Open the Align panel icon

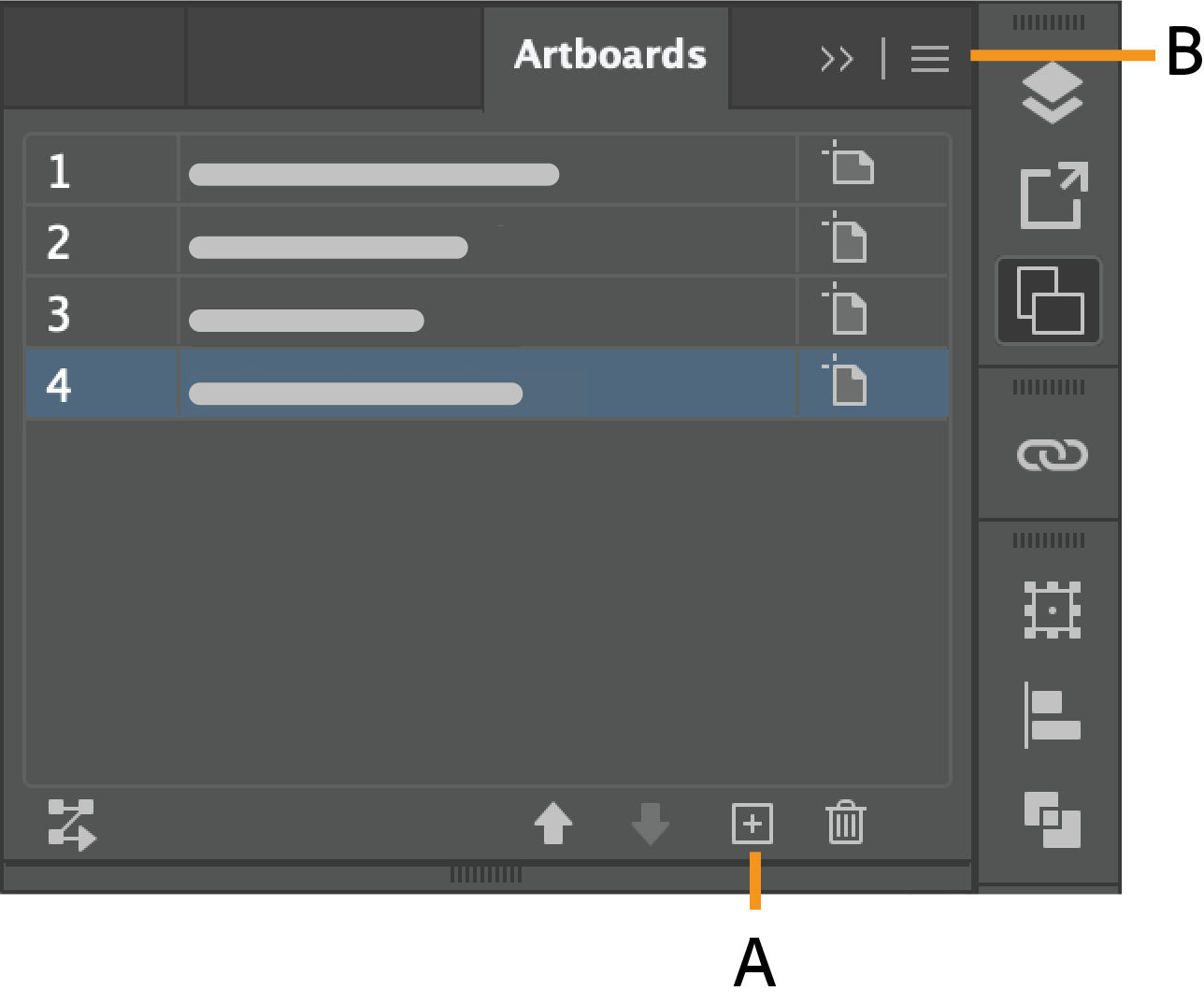click(x=1052, y=715)
